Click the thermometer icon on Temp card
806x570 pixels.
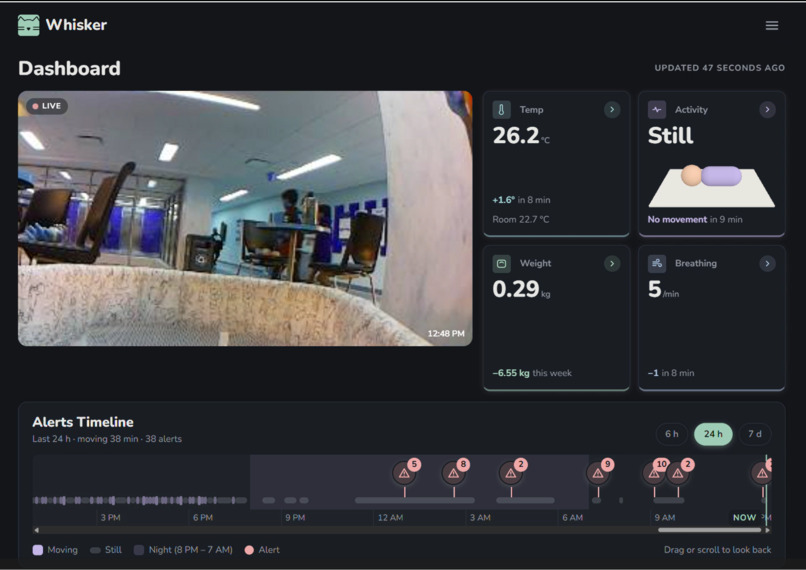point(501,109)
